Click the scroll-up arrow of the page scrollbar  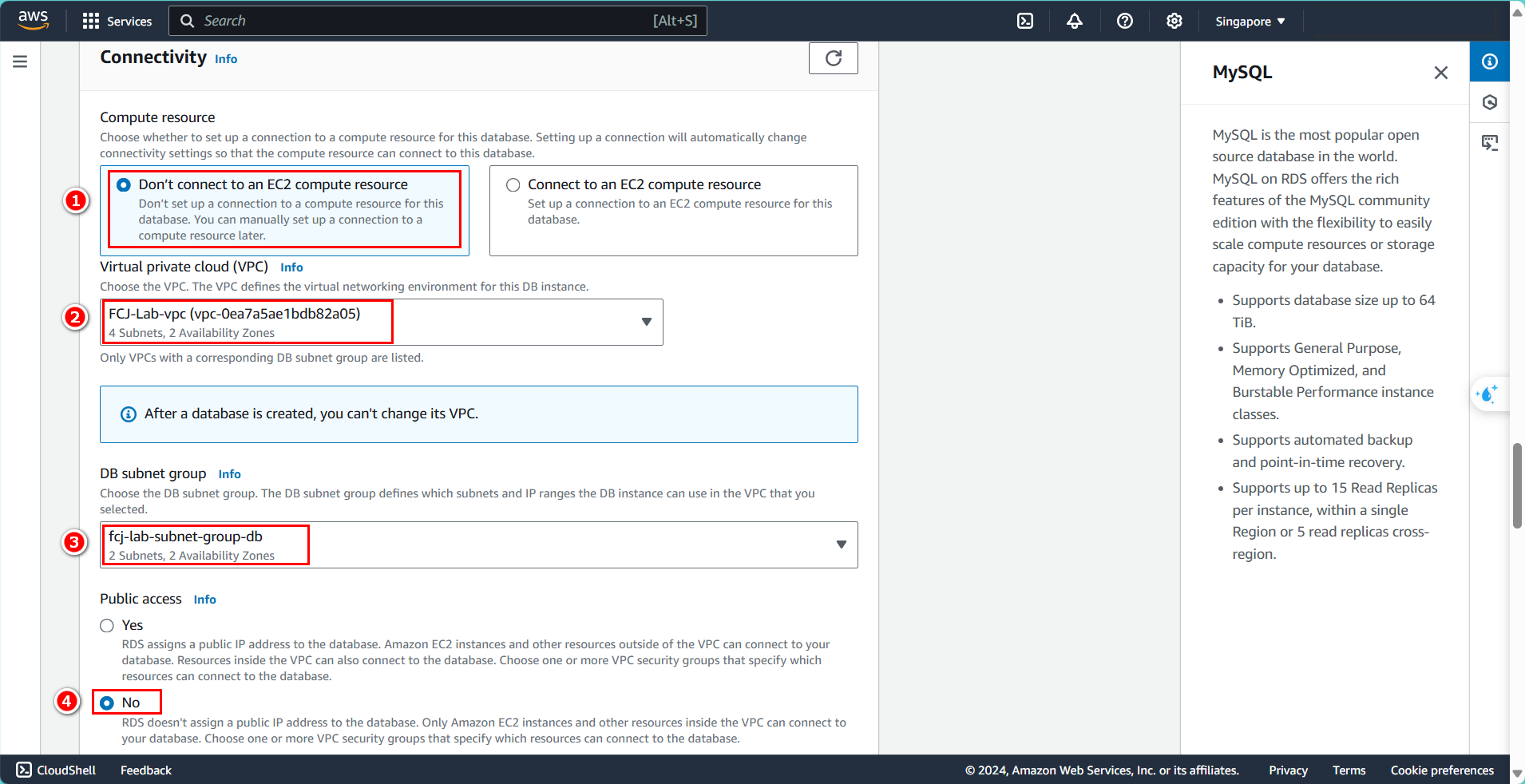(x=1517, y=11)
